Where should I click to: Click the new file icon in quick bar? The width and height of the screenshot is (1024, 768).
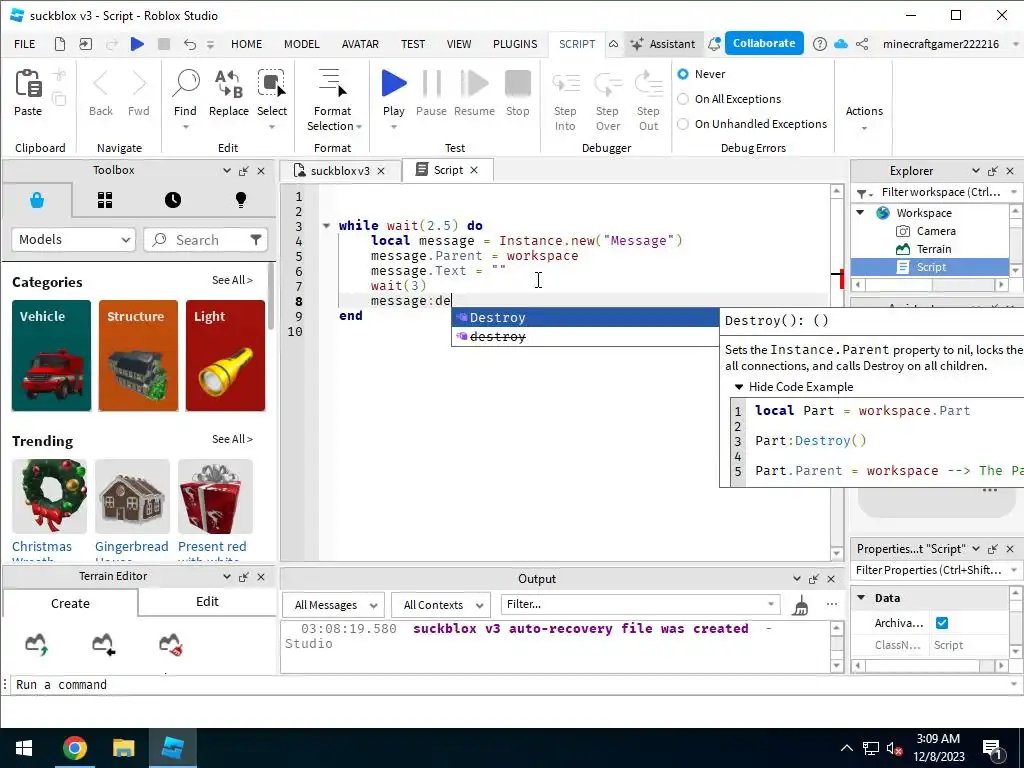tap(59, 44)
